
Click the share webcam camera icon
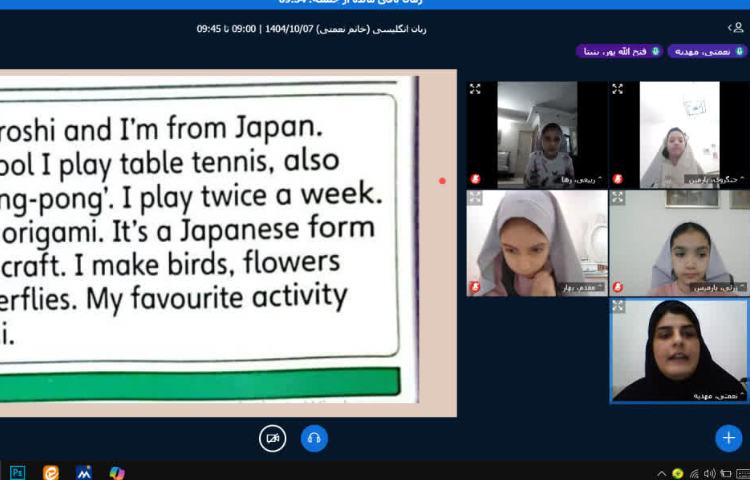272,438
